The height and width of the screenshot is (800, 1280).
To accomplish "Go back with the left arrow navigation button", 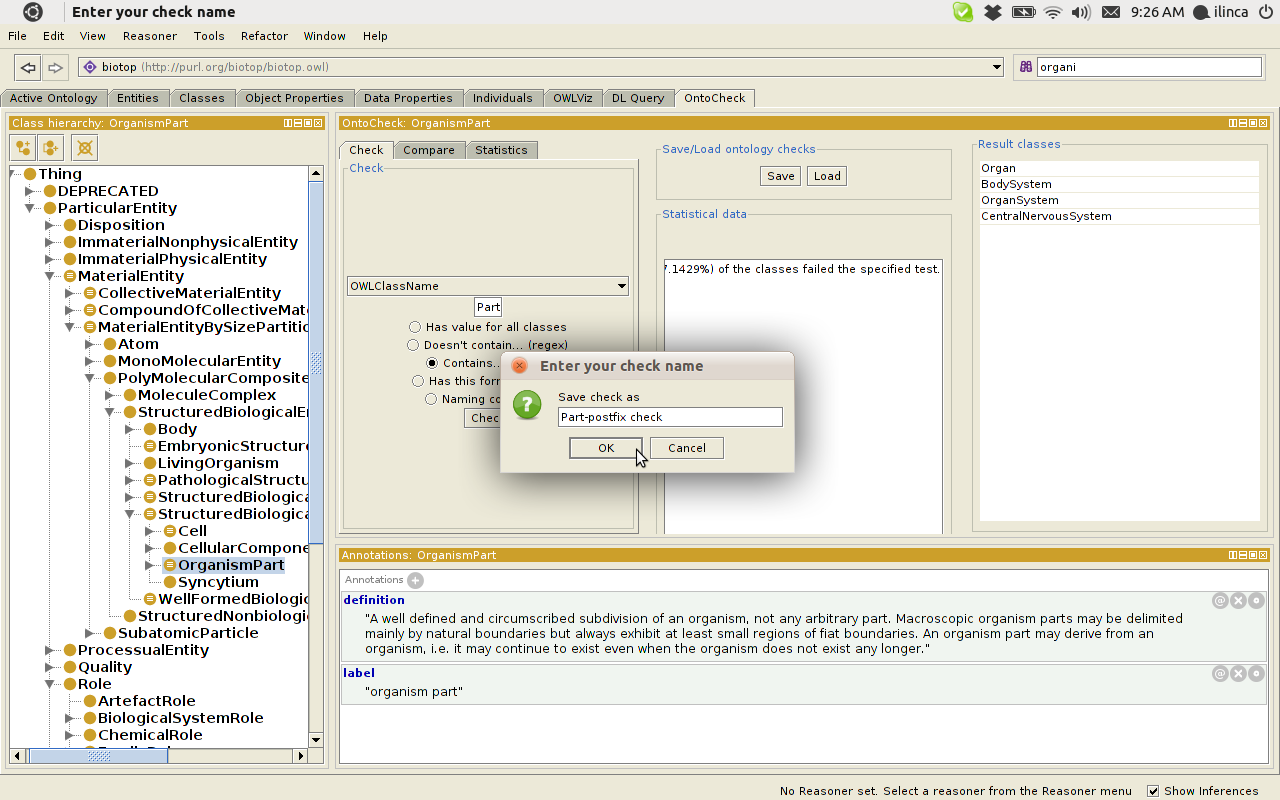I will (28, 67).
